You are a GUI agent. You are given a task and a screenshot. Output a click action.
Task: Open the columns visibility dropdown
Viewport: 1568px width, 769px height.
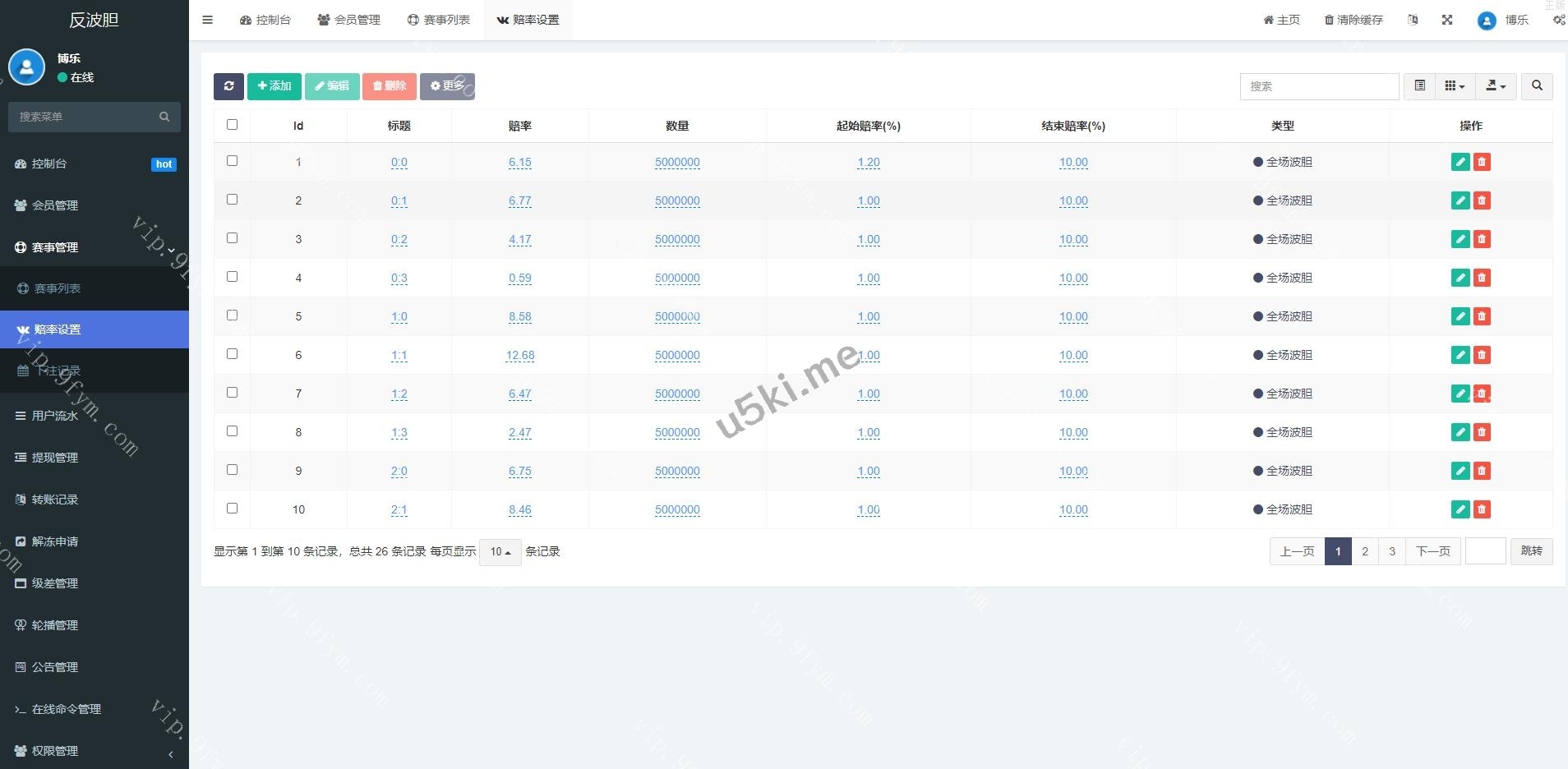point(1455,86)
